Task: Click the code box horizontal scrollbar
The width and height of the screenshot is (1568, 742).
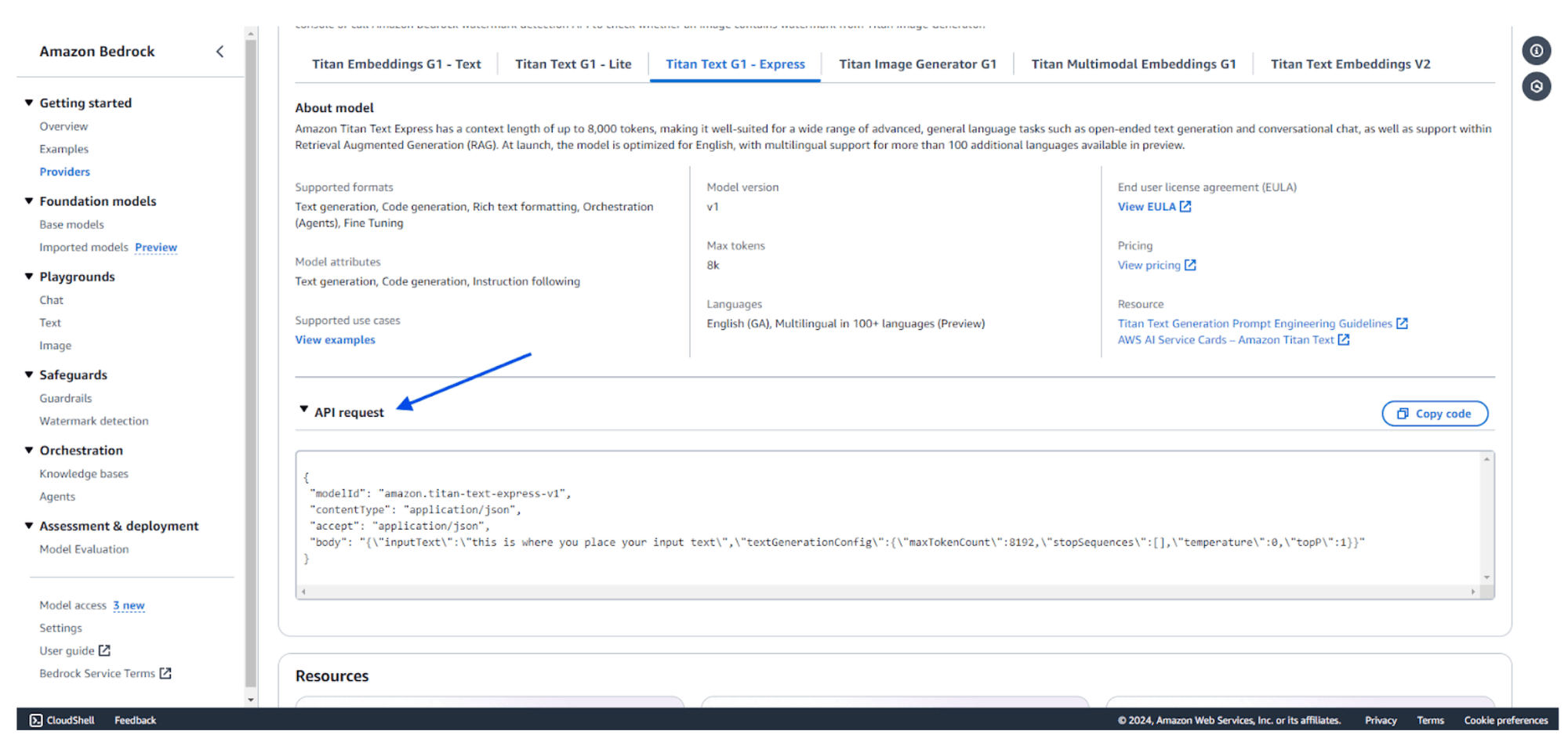Action: pyautogui.click(x=887, y=592)
